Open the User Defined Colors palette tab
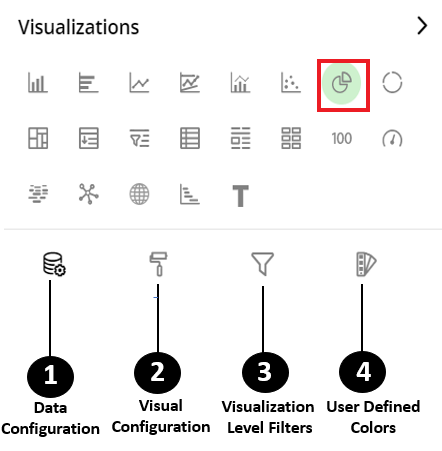Viewport: 442px width, 451px height. (366, 264)
